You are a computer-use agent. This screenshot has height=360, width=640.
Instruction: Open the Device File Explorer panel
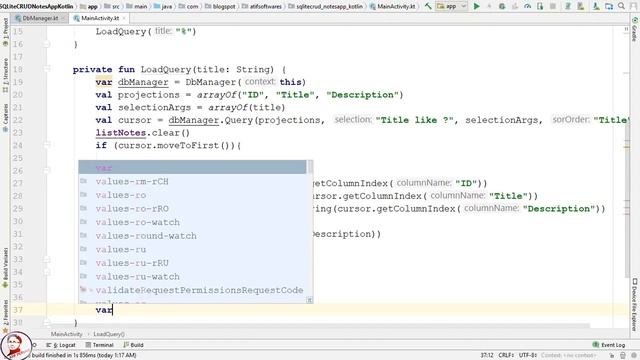click(x=635, y=304)
